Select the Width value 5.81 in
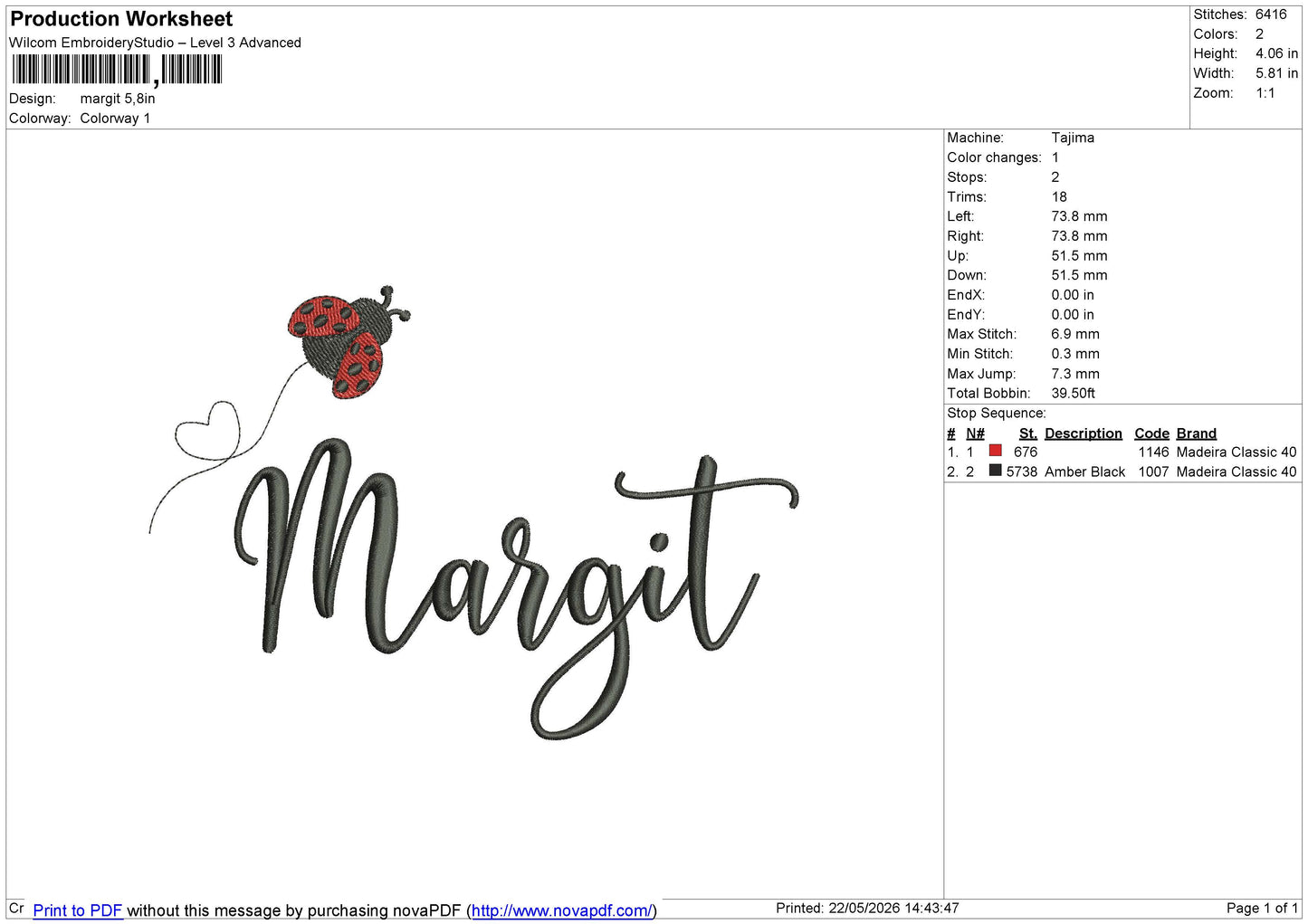Screen dimensions: 1308x924 [x=1276, y=73]
